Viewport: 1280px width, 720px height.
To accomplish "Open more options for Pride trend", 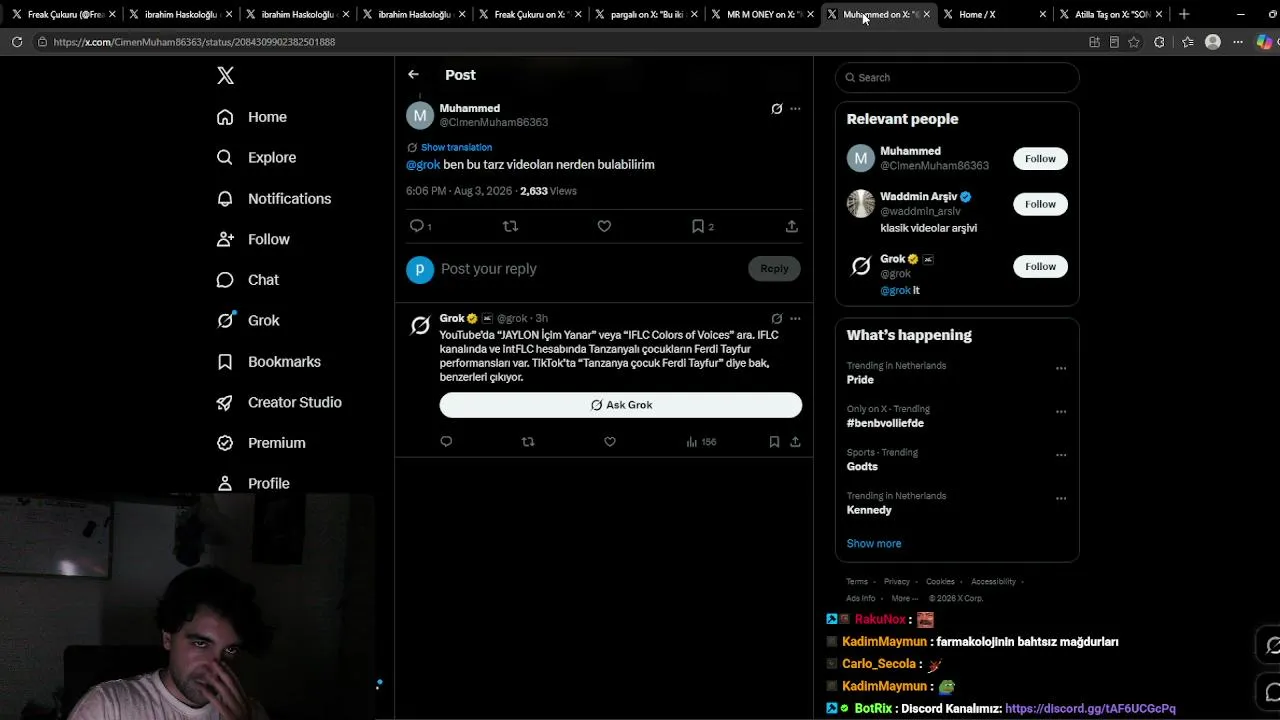I will pyautogui.click(x=1061, y=368).
